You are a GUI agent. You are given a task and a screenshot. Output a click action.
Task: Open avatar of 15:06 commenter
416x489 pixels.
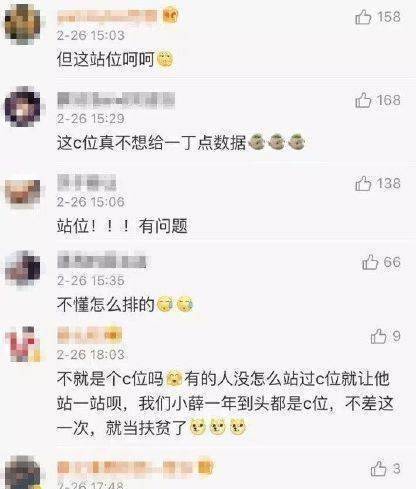[22, 192]
